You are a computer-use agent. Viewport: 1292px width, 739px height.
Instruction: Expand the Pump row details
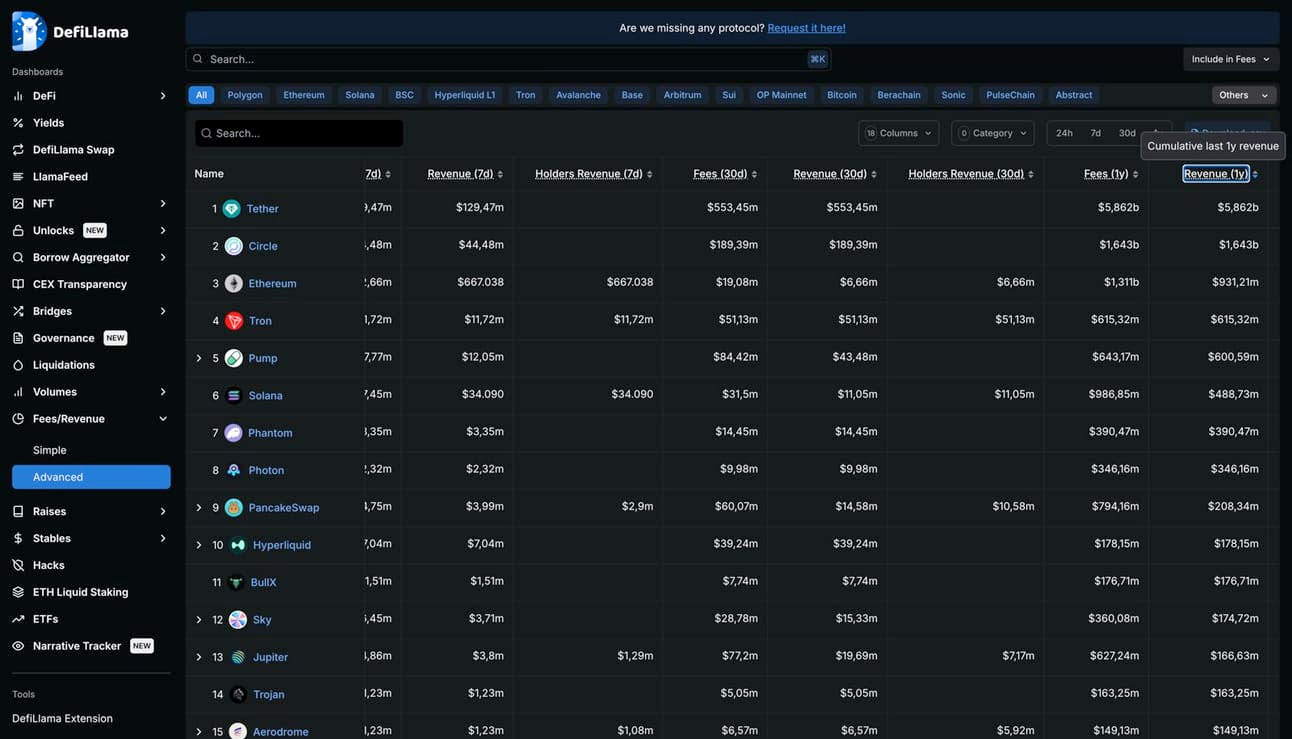[199, 358]
